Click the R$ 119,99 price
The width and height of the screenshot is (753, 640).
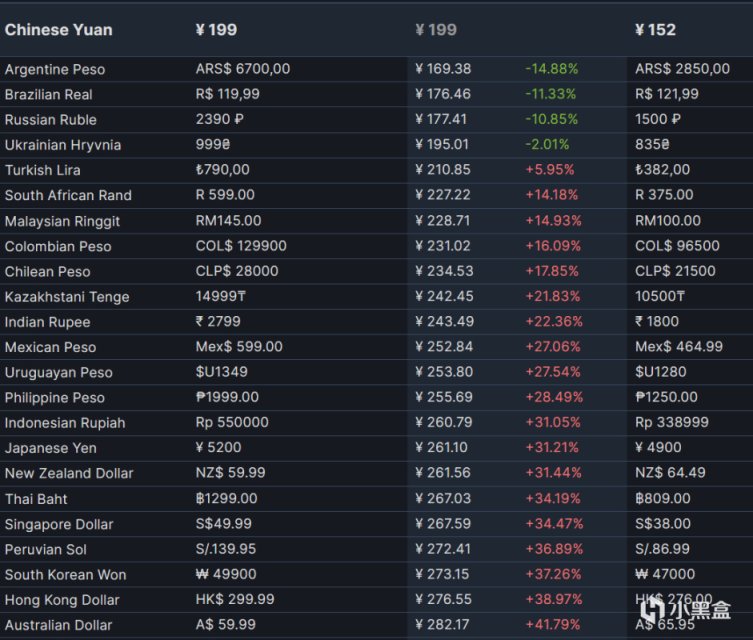coord(227,94)
